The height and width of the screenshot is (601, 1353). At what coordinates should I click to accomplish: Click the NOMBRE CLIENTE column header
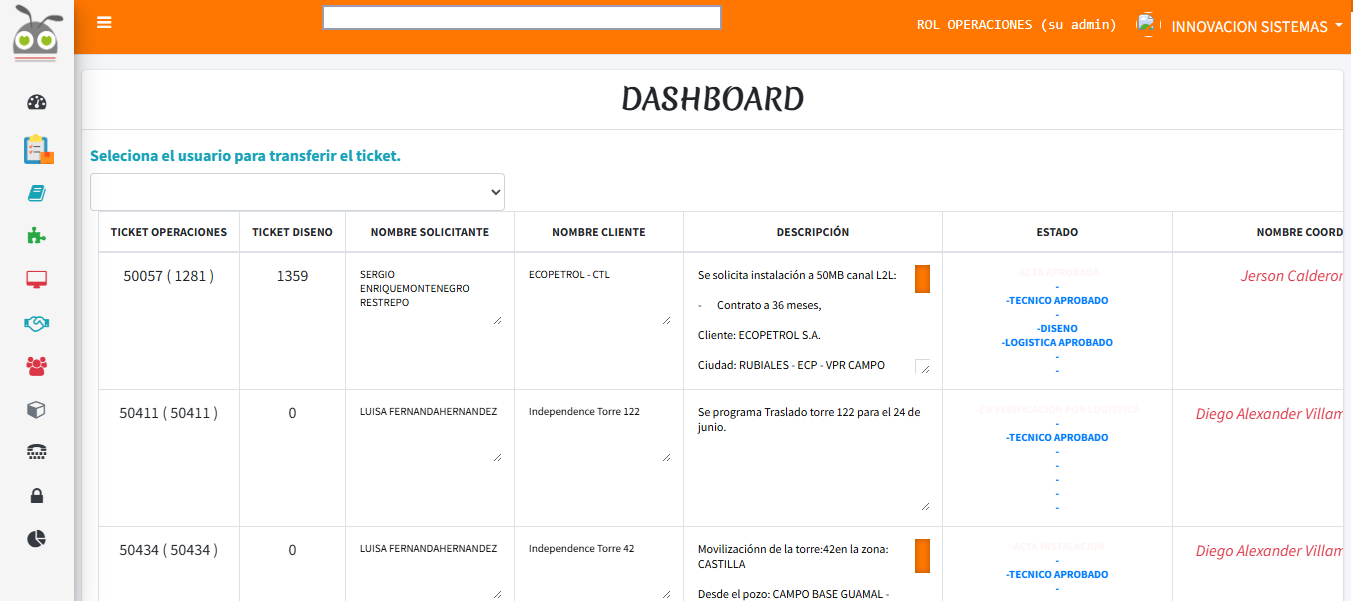pos(599,232)
